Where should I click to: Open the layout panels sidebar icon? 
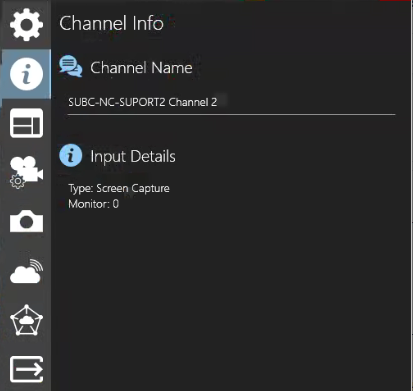[x=26, y=123]
